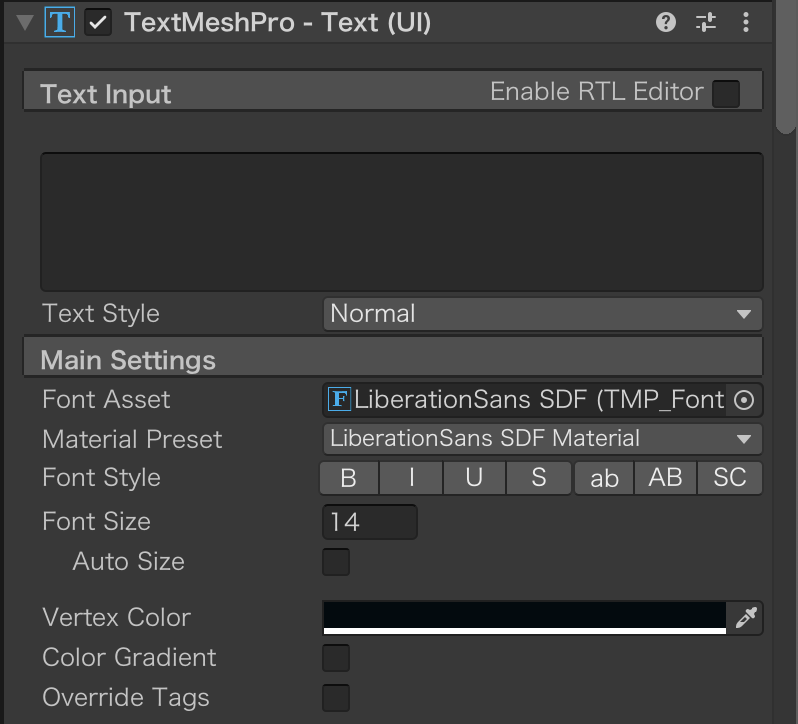
Task: Toggle the Bold font style button
Action: 349,478
